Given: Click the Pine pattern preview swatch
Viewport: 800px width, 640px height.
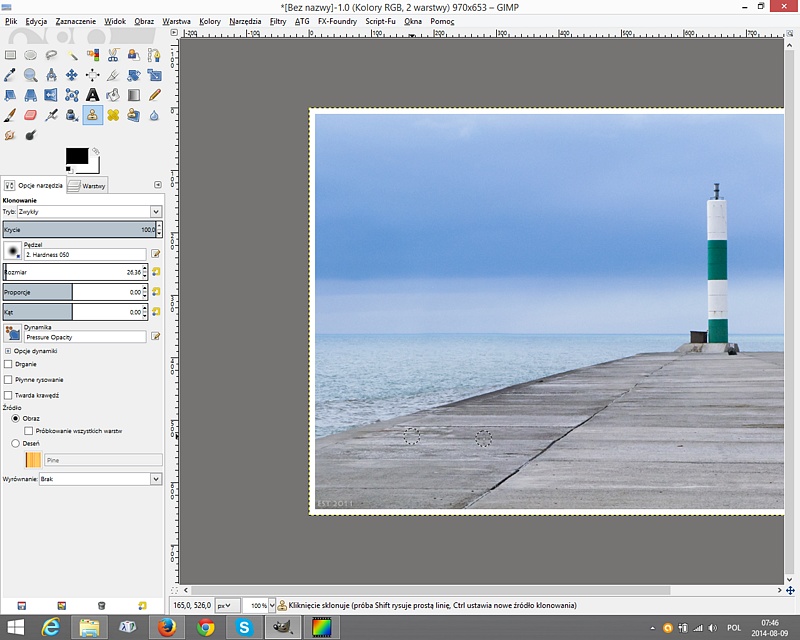Looking at the screenshot, I should click(33, 460).
